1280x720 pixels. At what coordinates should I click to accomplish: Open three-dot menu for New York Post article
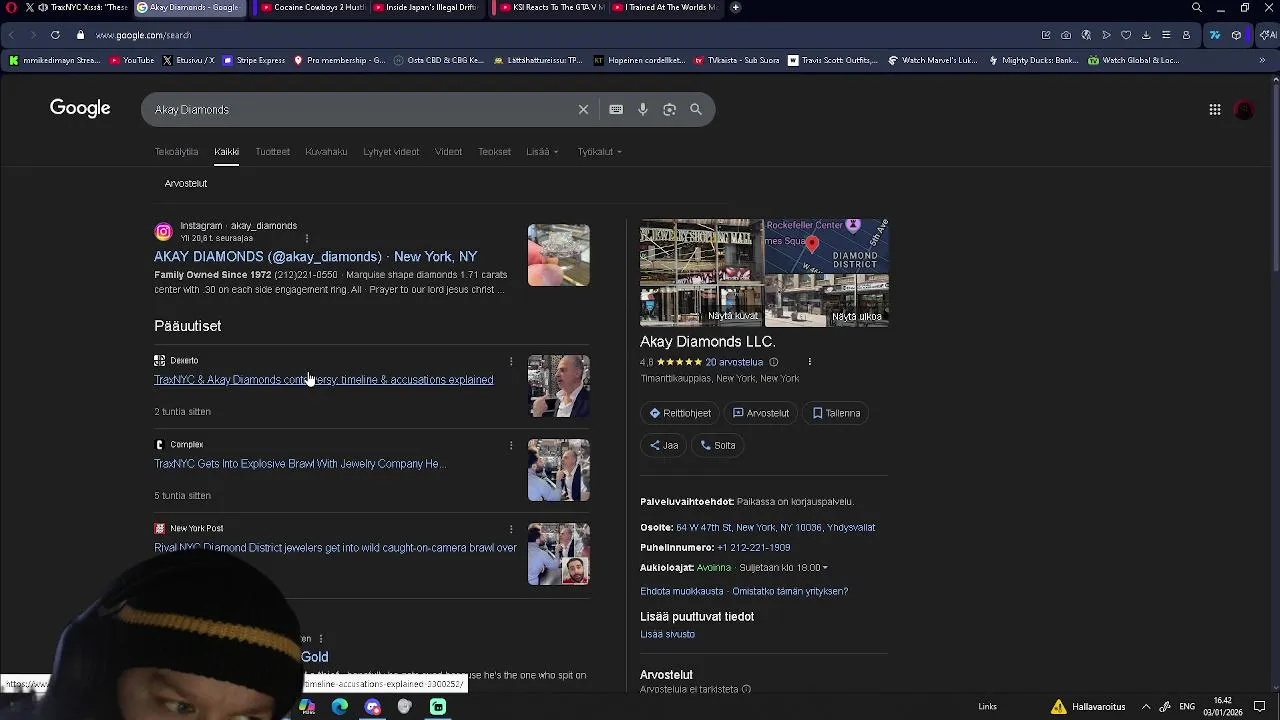click(511, 529)
